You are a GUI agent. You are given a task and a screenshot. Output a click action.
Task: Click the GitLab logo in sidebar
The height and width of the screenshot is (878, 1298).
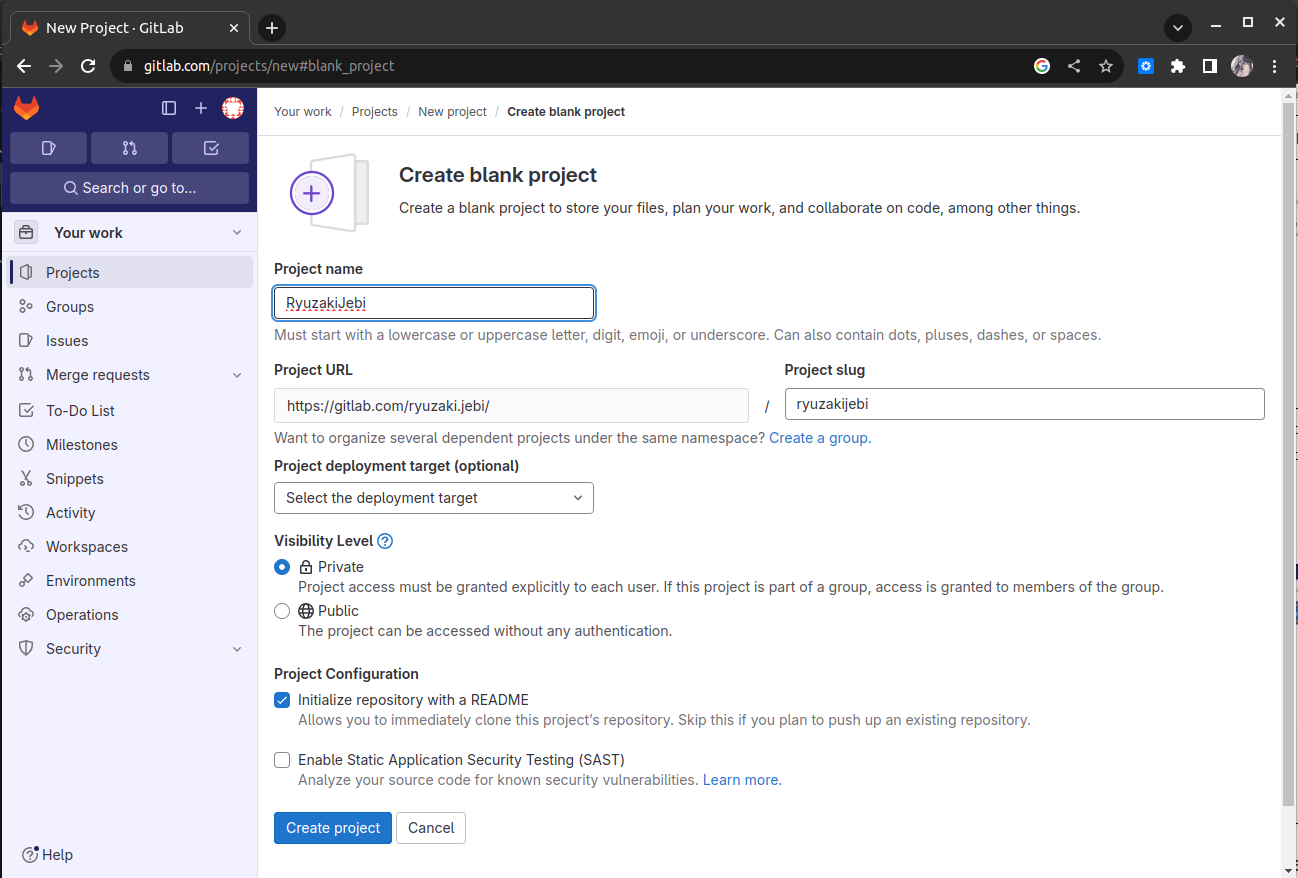coord(26,108)
